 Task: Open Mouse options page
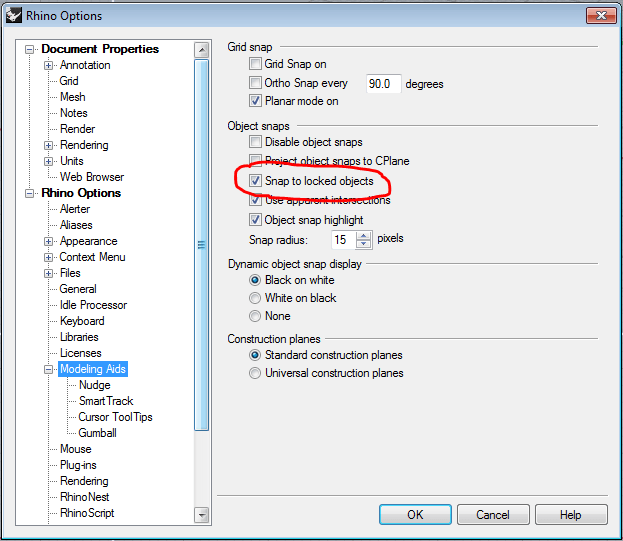point(75,449)
